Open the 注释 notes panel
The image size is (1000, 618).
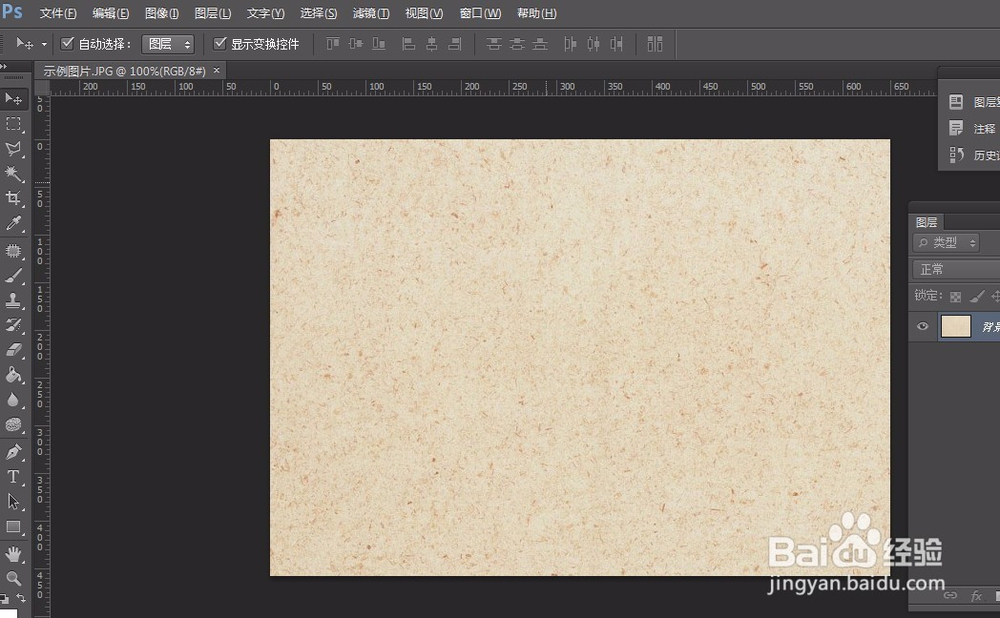click(x=973, y=128)
